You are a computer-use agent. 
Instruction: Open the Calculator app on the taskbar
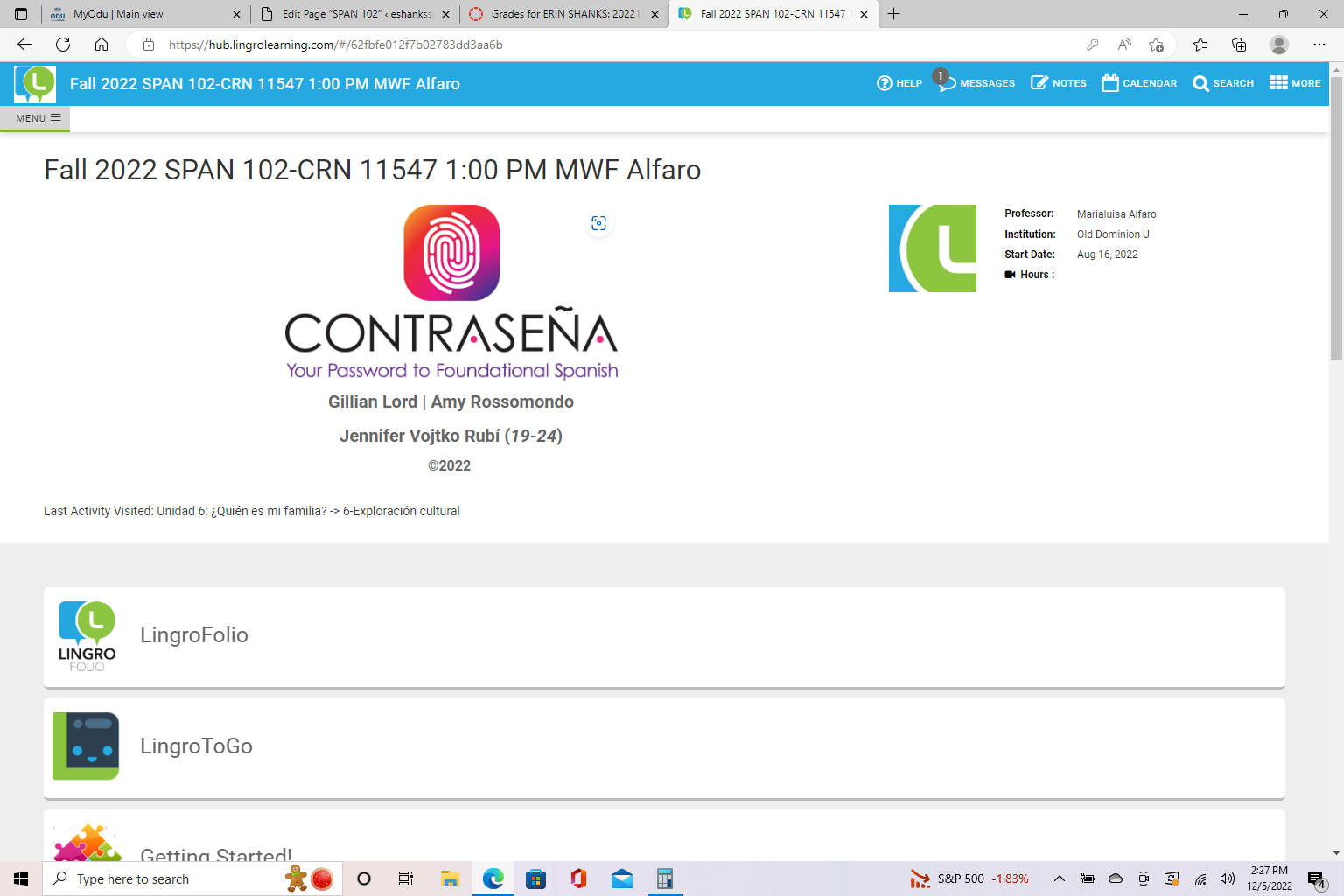665,878
